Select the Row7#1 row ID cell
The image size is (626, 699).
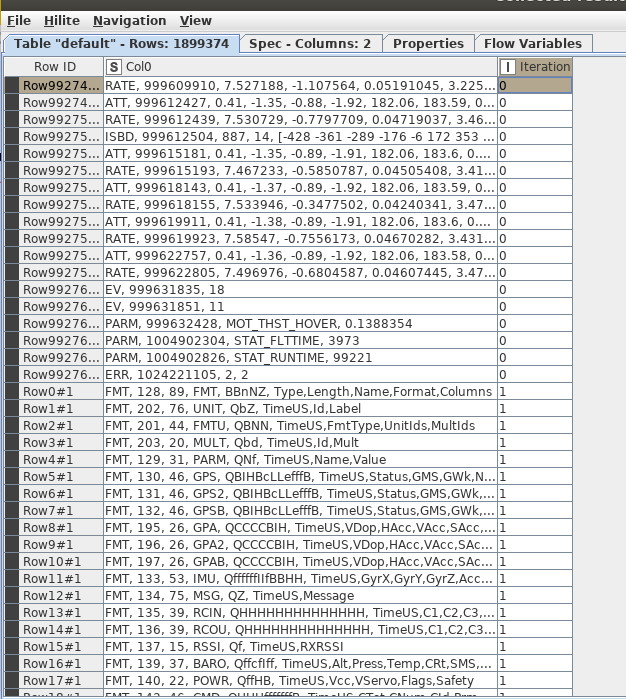pyautogui.click(x=61, y=510)
